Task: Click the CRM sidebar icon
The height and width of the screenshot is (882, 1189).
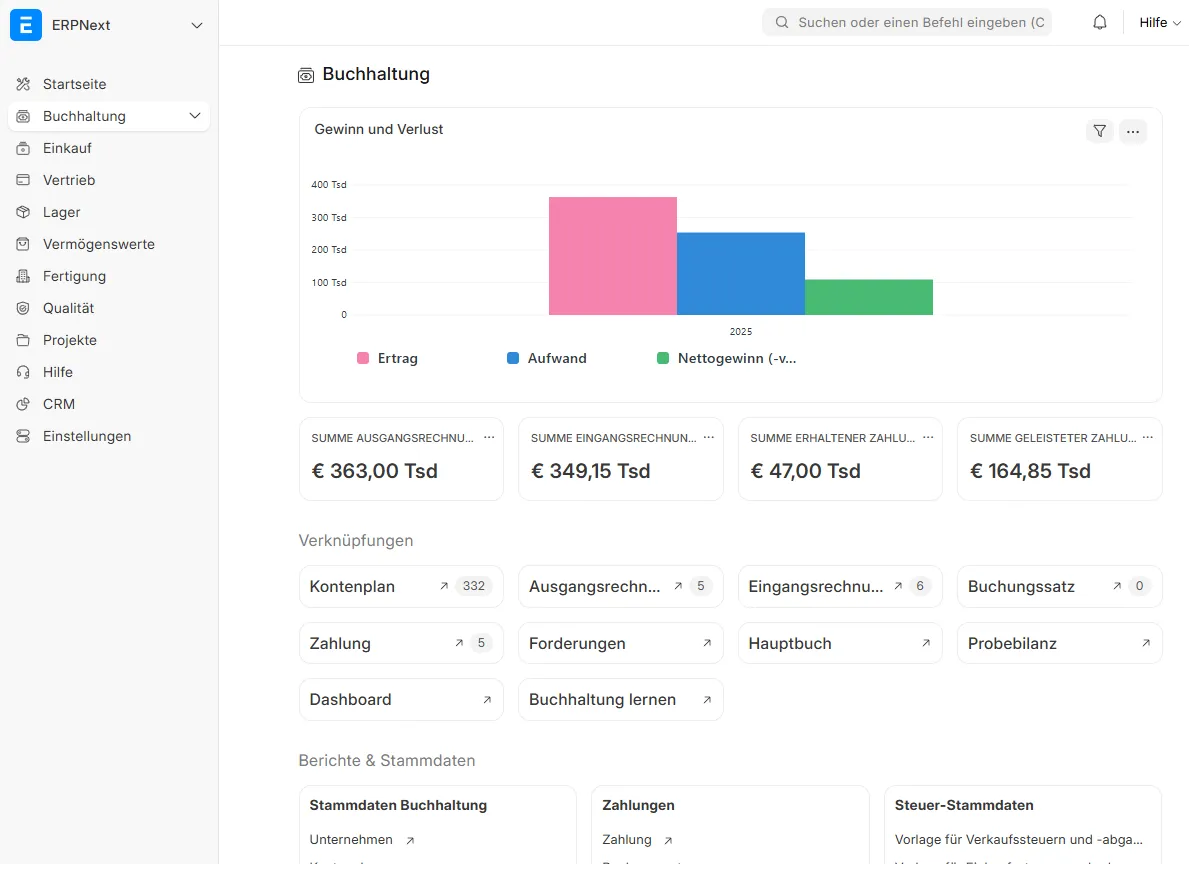Action: coord(23,404)
